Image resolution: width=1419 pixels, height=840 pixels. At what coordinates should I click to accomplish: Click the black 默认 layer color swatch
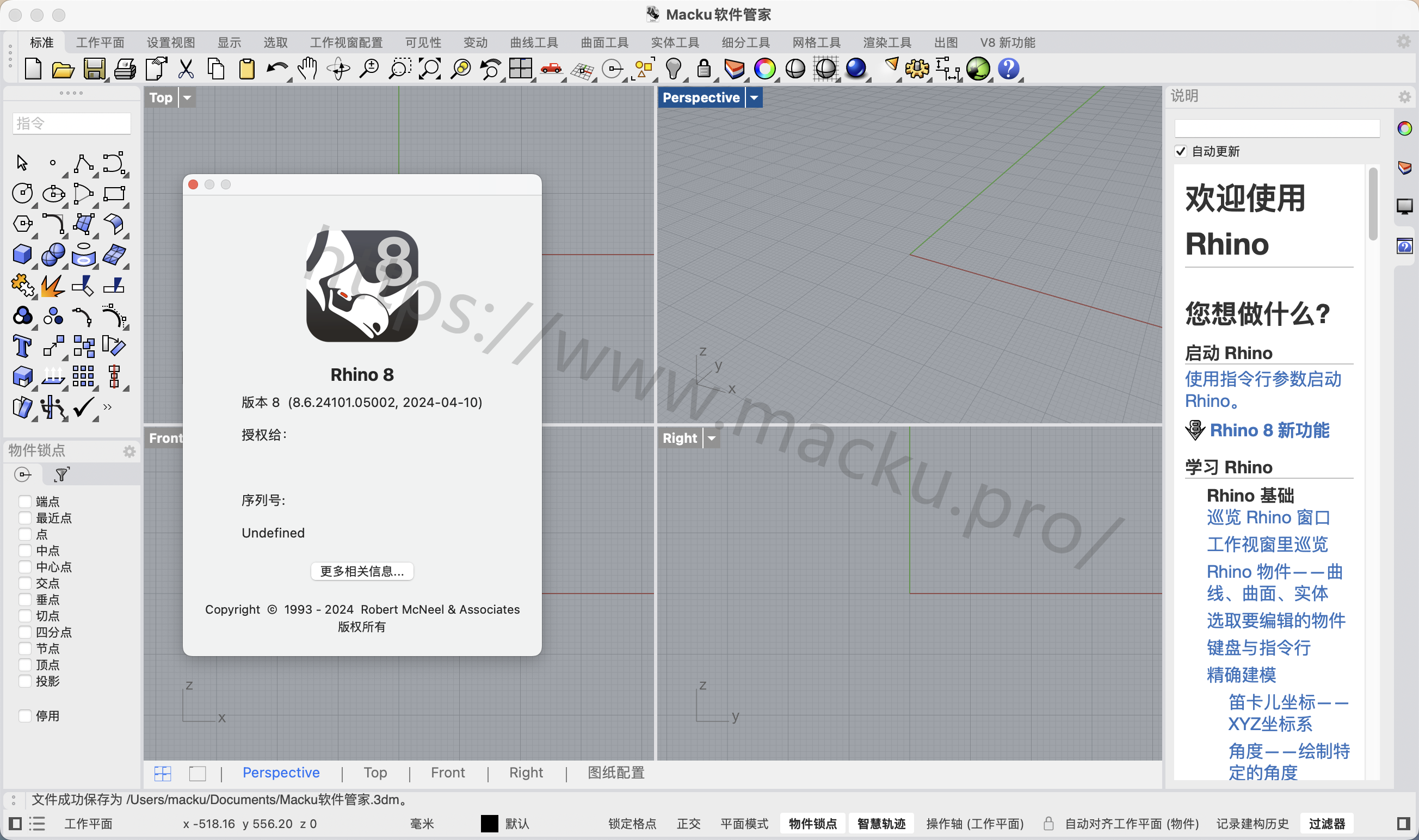pos(490,824)
